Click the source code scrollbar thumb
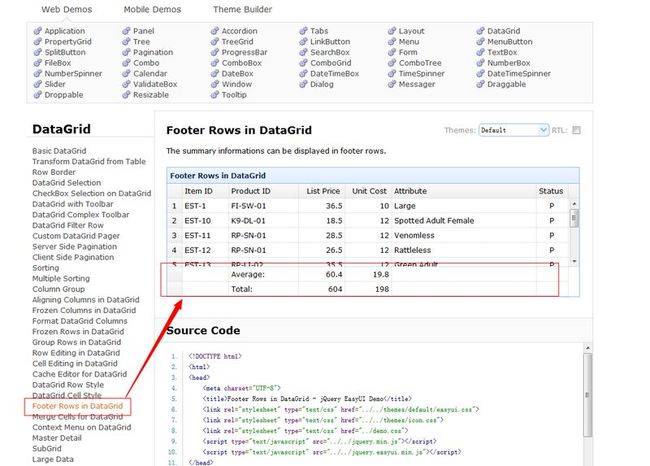The image size is (650, 466). [x=587, y=395]
